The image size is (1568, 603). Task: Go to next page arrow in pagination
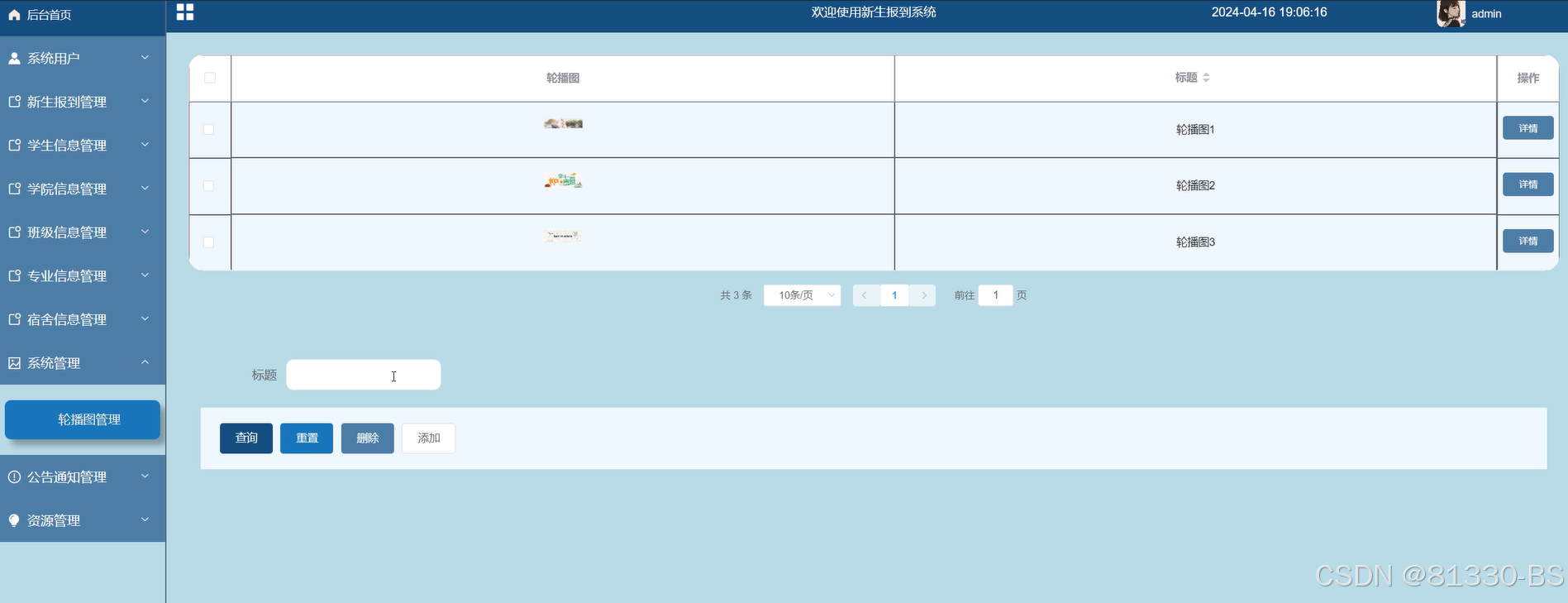click(x=924, y=295)
